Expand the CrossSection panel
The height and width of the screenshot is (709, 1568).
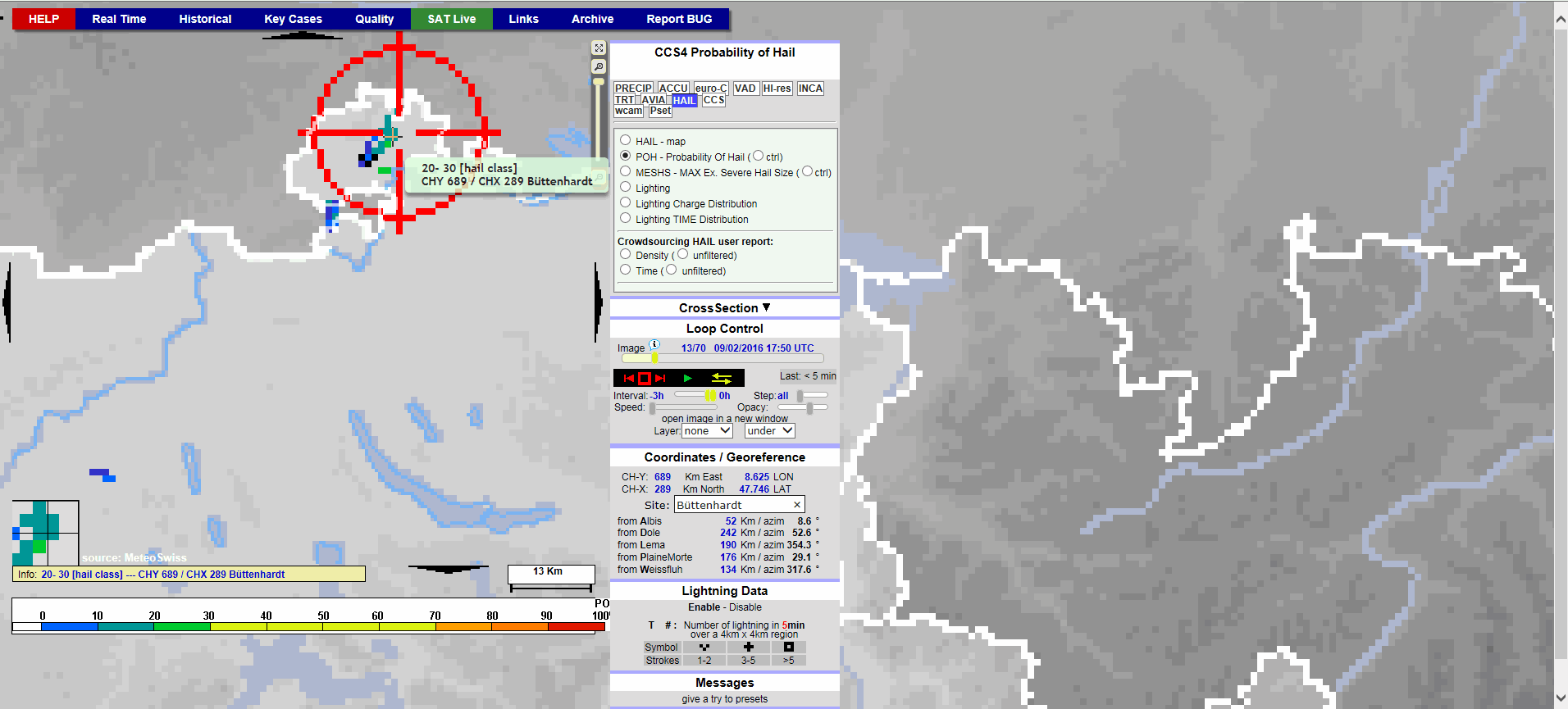point(725,308)
